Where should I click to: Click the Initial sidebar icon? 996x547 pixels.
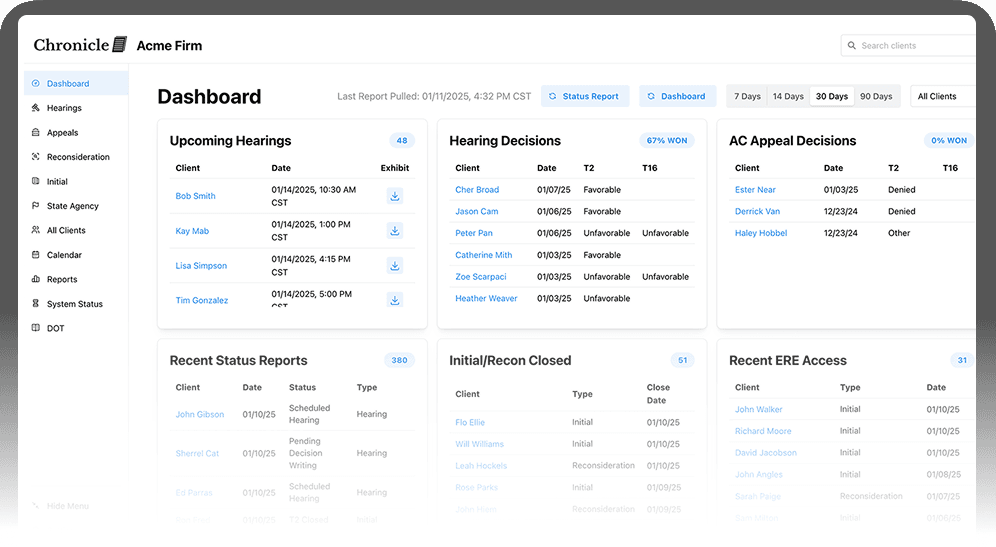(x=36, y=181)
